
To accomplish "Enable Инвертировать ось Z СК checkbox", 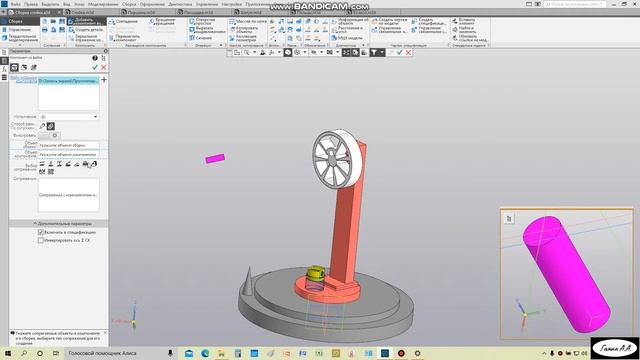I will pos(41,240).
